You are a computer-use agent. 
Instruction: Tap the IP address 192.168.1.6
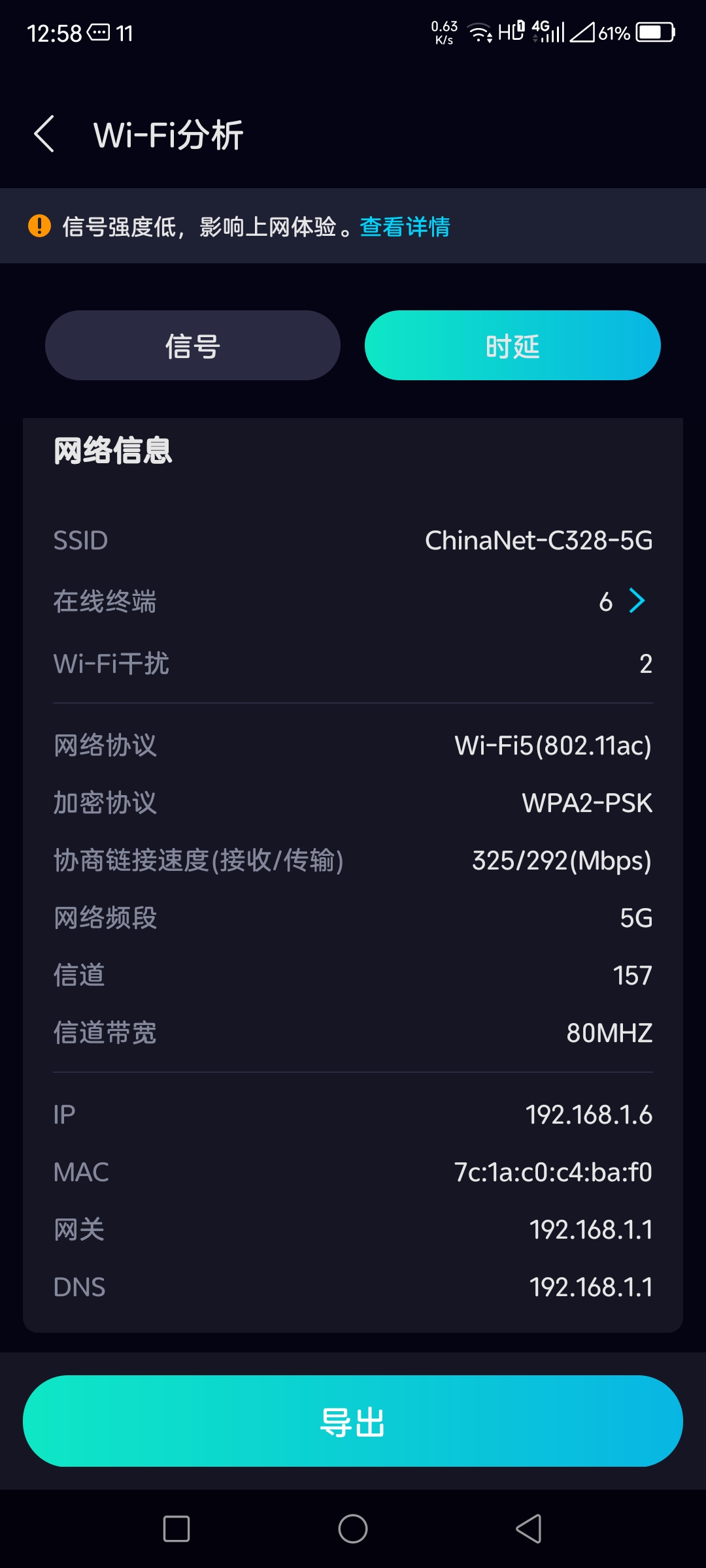coord(588,1115)
